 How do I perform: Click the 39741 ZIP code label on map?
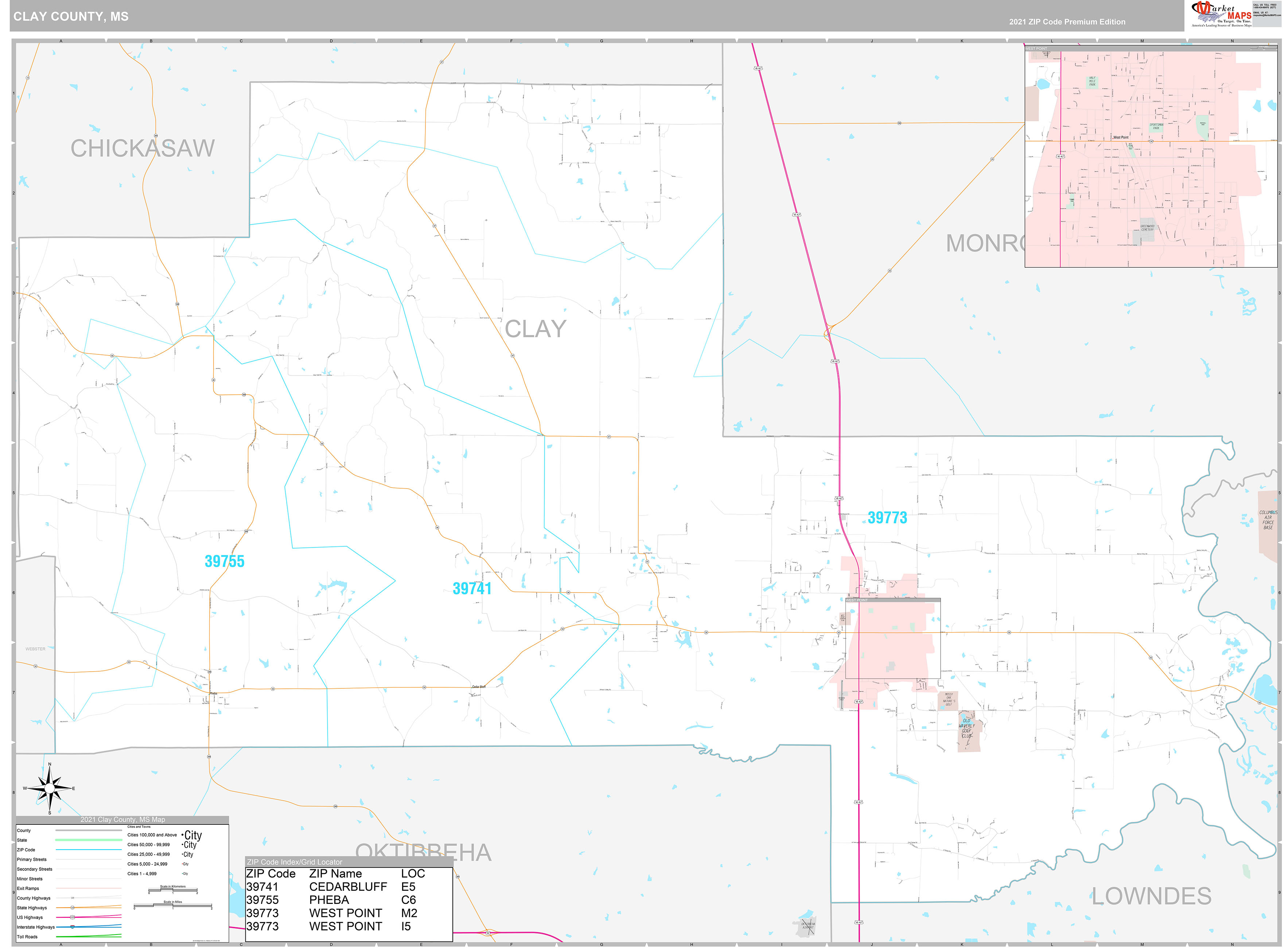tap(472, 589)
